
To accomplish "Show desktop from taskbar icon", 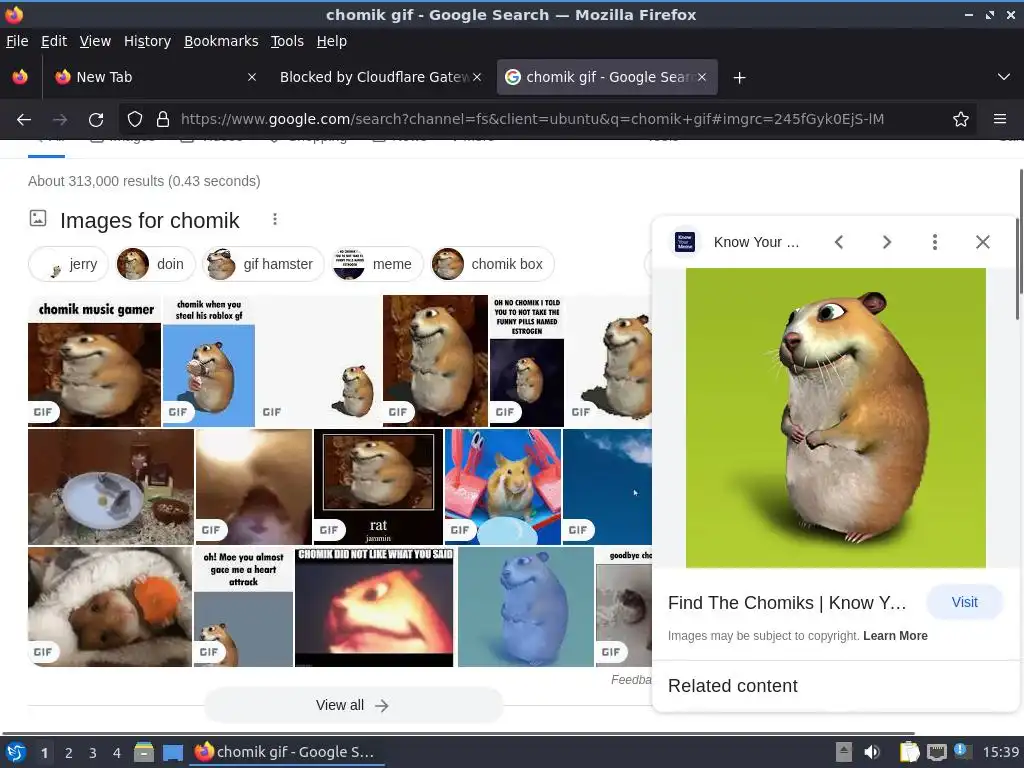I will point(173,752).
